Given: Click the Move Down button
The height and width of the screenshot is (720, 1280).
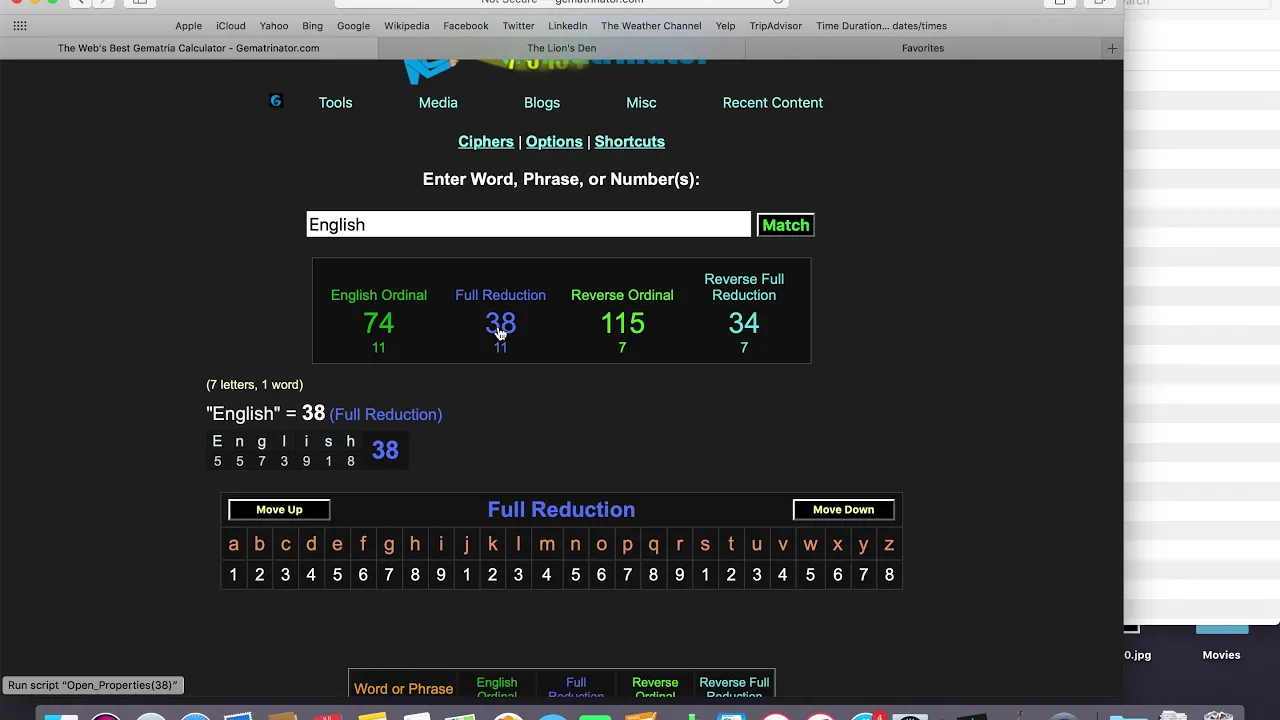Looking at the screenshot, I should tap(843, 510).
